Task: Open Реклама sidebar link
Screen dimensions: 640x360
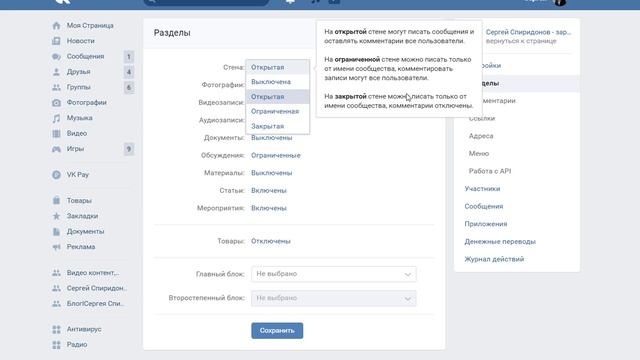Action: pyautogui.click(x=81, y=247)
